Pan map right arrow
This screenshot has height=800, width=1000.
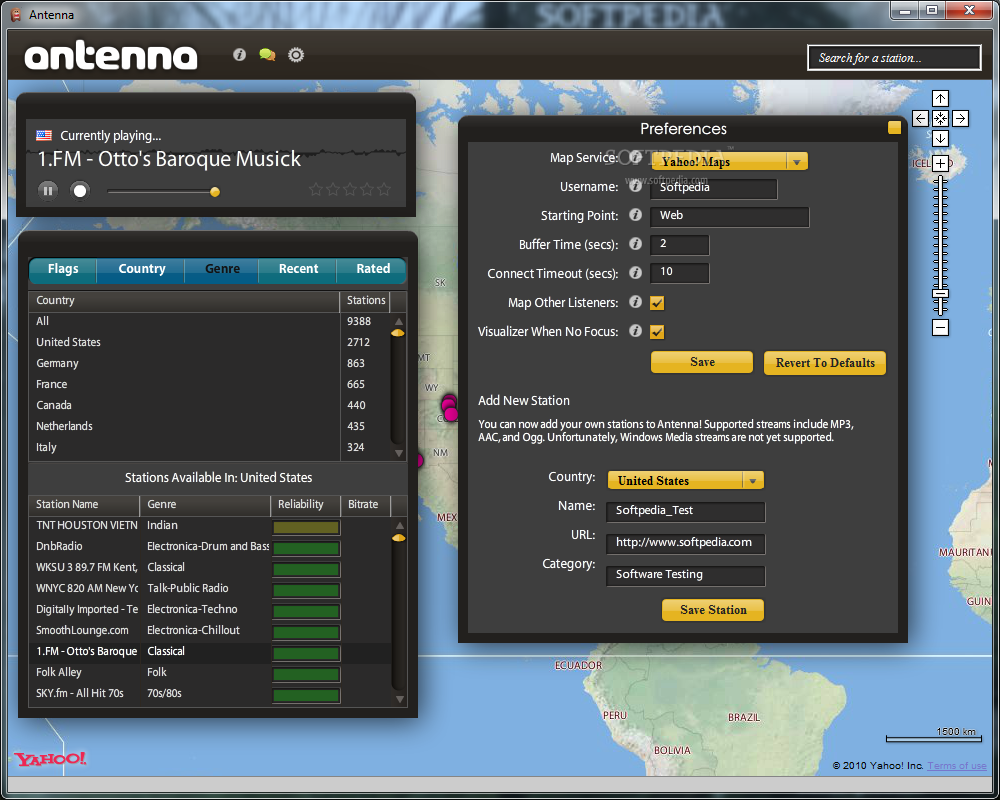click(x=960, y=119)
